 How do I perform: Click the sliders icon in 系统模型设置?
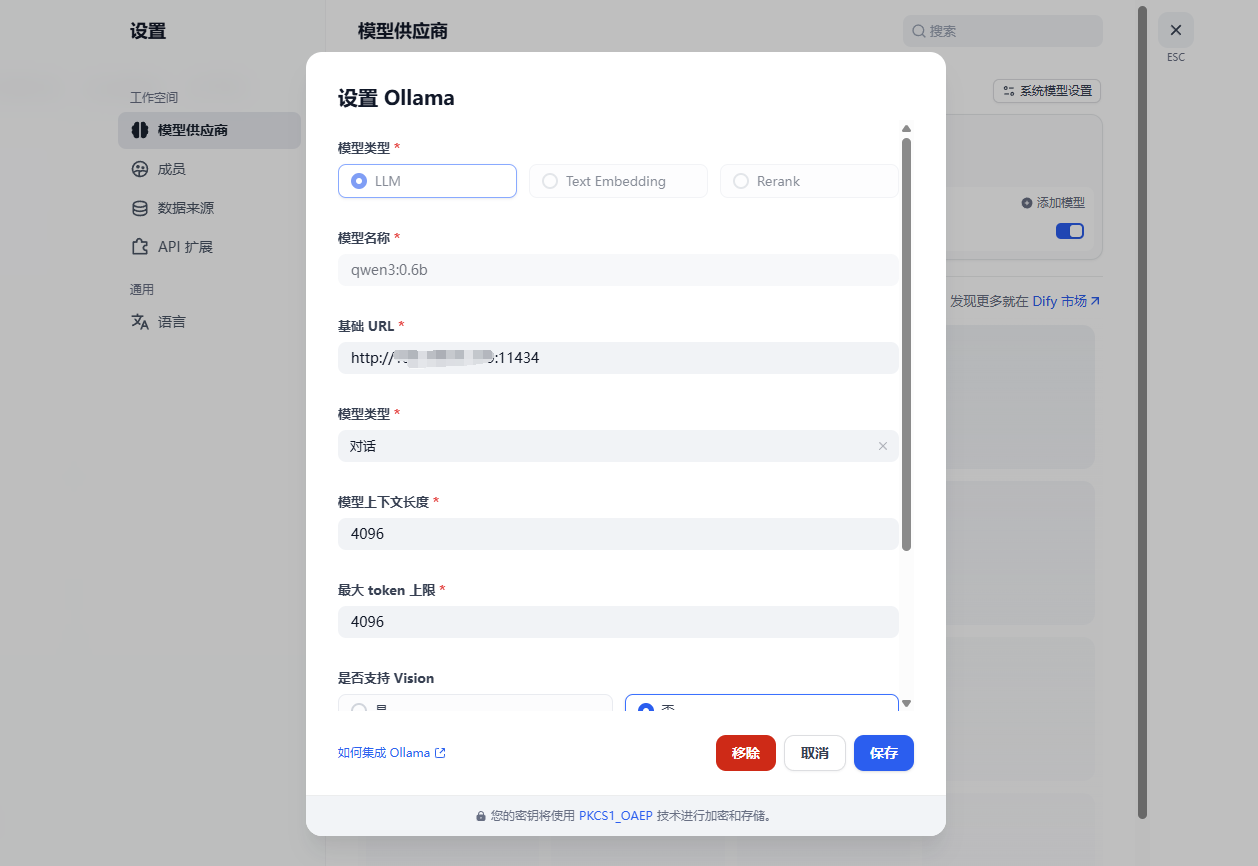click(1008, 91)
